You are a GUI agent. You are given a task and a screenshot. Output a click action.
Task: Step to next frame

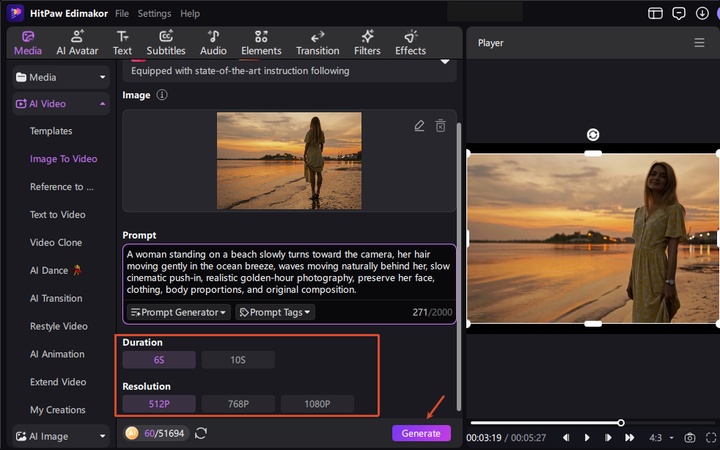pos(608,437)
